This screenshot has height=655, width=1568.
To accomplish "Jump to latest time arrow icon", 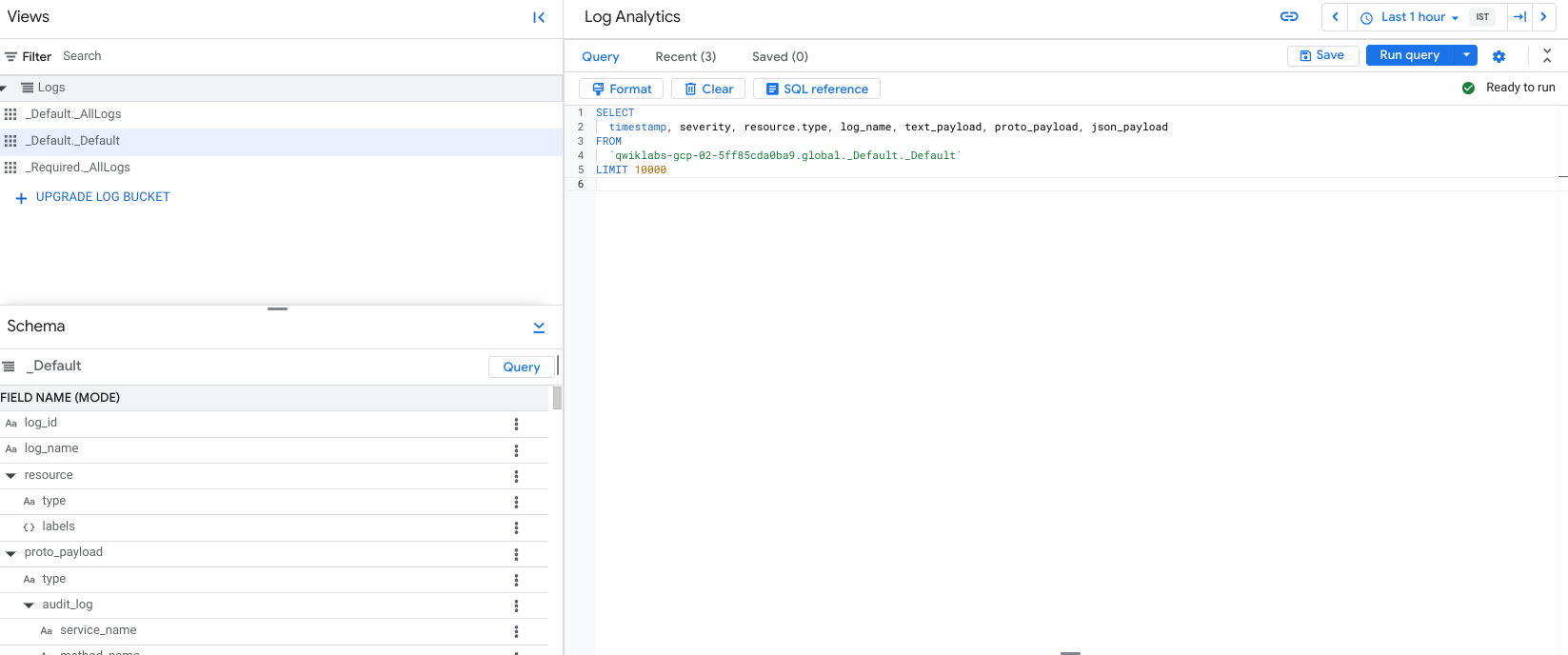I will (x=1519, y=17).
